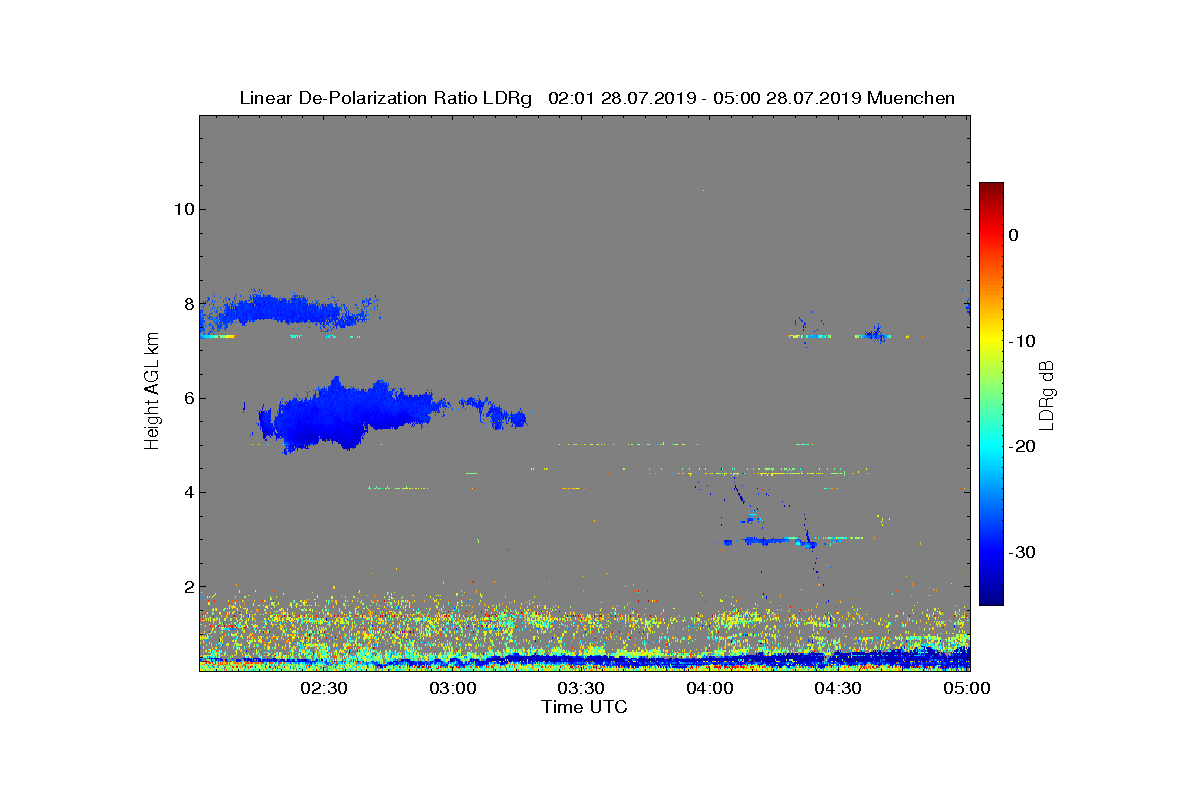1200x800 pixels.
Task: Click the 05:00 time tick label
Action: coord(967,688)
